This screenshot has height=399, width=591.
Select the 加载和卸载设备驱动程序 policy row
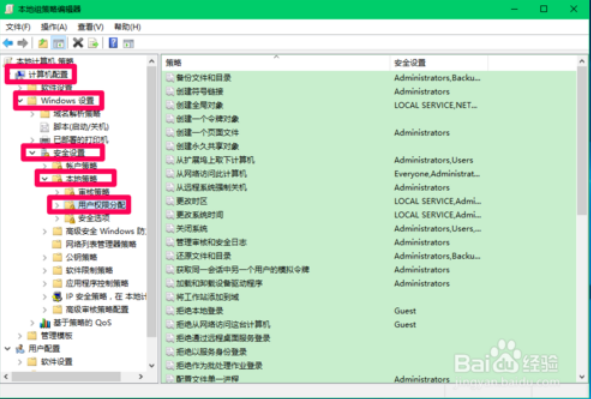(x=369, y=283)
